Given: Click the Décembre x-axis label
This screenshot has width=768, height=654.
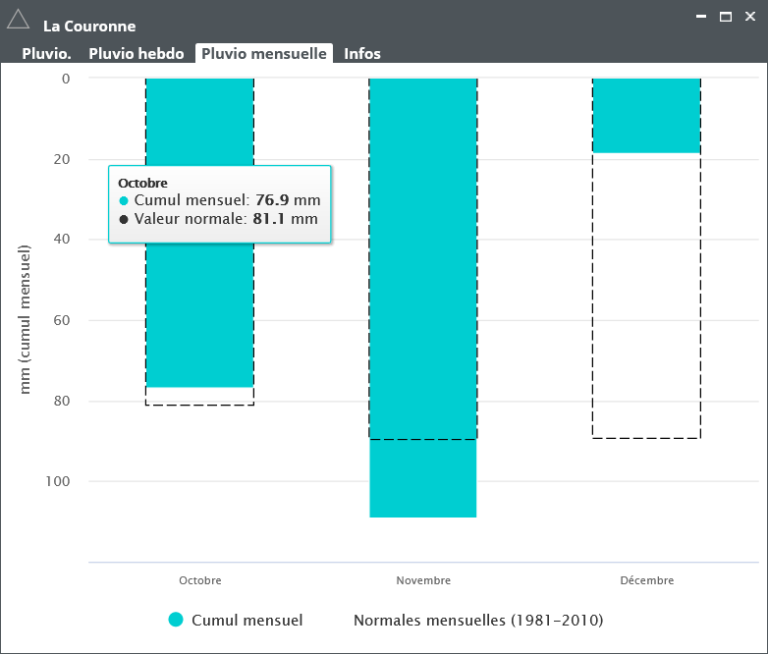Looking at the screenshot, I should click(646, 580).
